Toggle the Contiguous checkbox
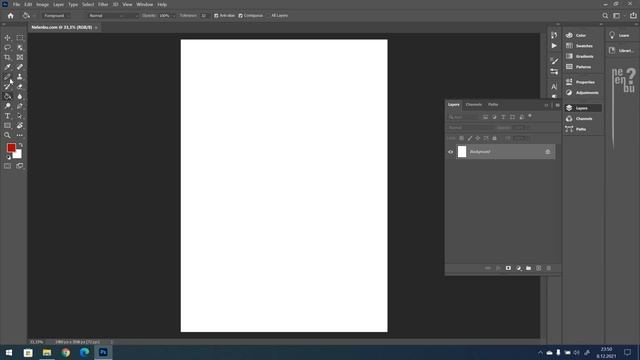 (x=240, y=16)
